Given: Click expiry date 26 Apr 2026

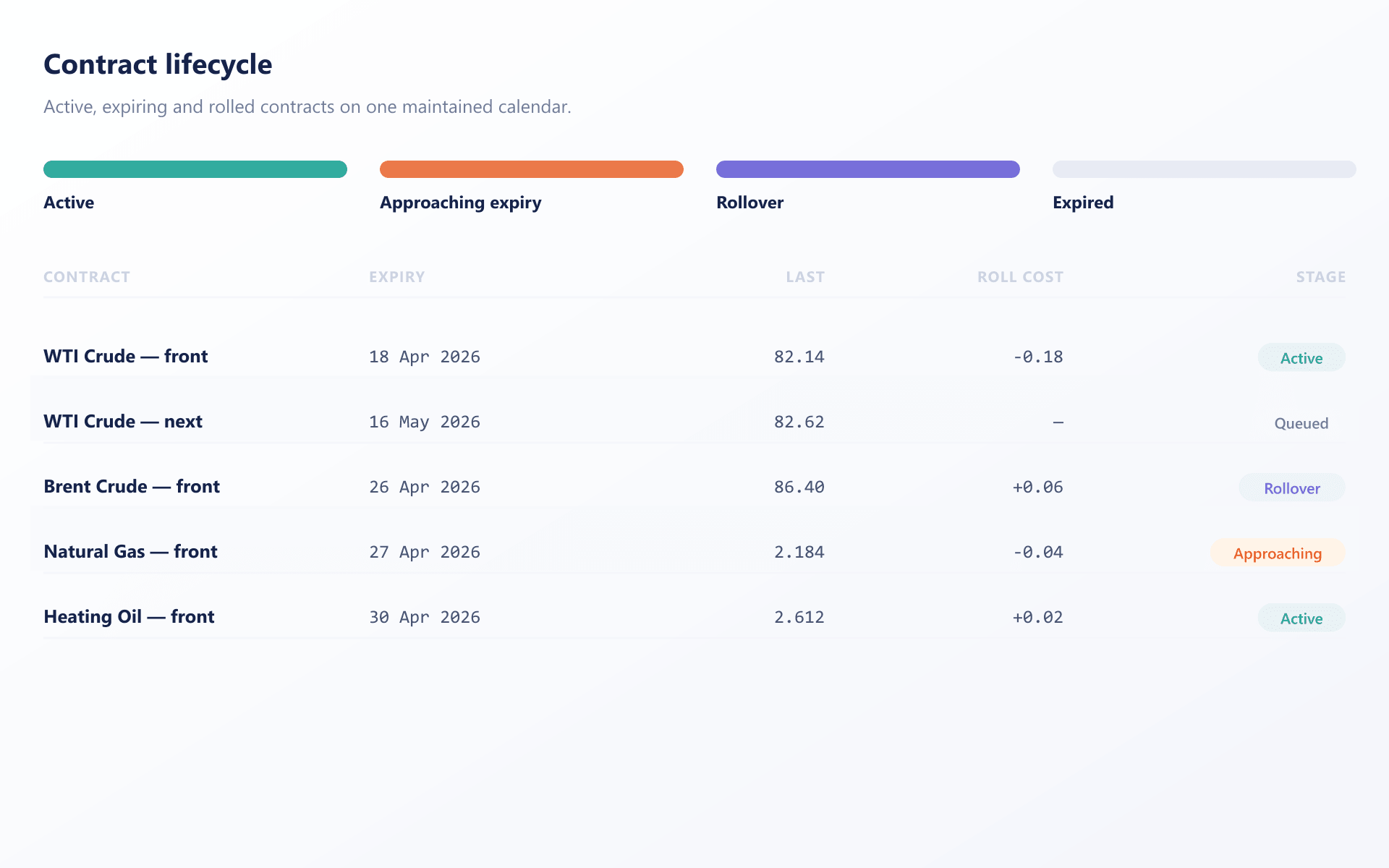Looking at the screenshot, I should pos(425,488).
